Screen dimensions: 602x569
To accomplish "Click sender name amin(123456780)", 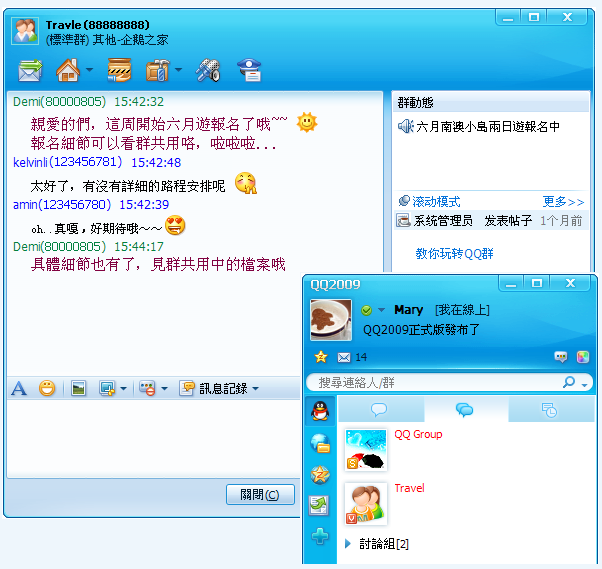I will (62, 204).
